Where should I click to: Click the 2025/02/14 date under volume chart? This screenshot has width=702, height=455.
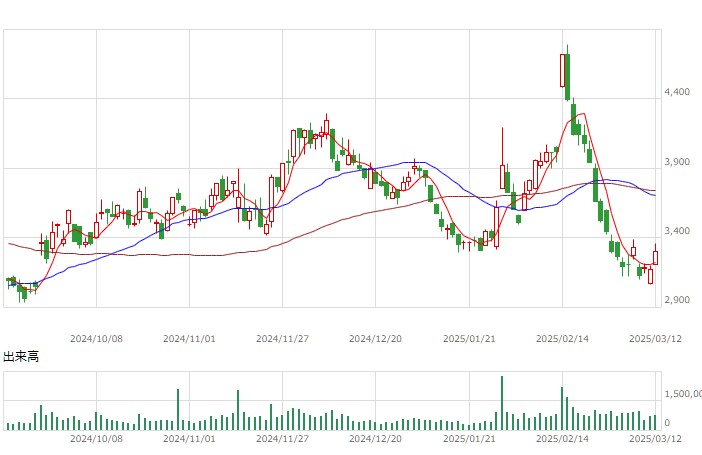coord(562,438)
